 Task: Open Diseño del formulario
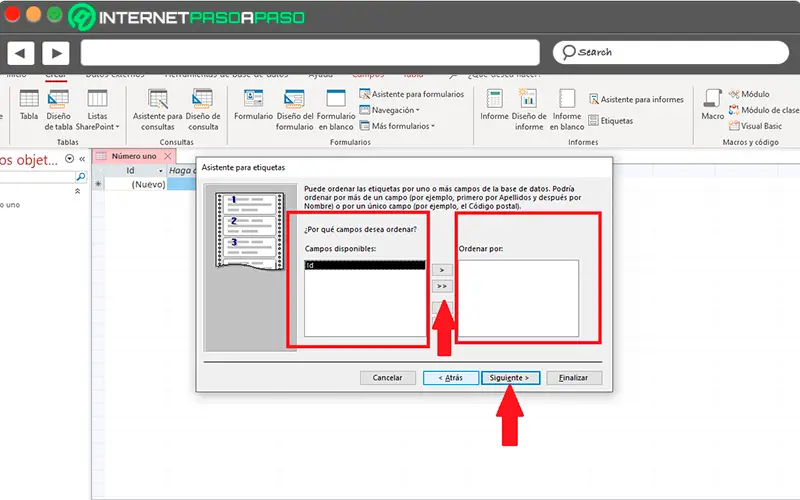click(x=295, y=110)
